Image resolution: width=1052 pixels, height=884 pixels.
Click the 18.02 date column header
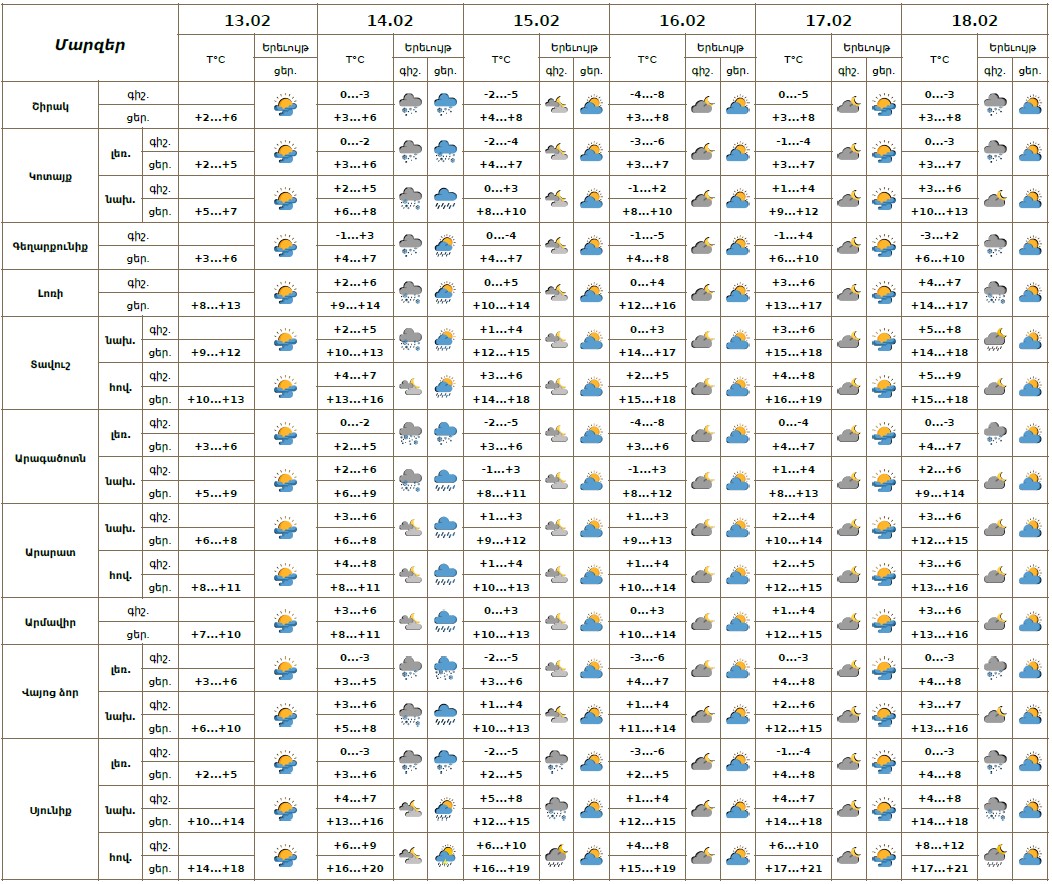[x=974, y=20]
